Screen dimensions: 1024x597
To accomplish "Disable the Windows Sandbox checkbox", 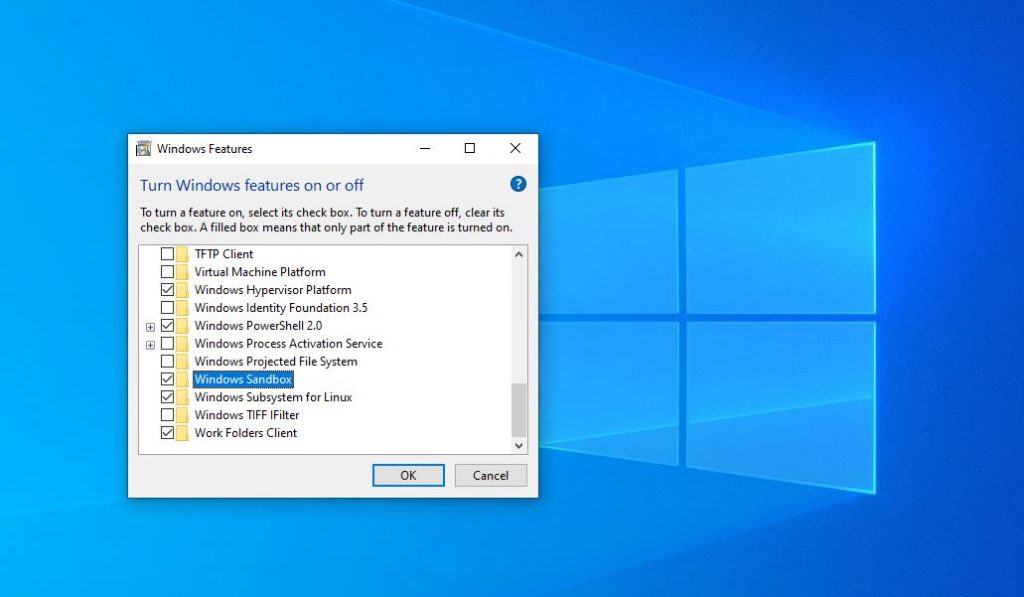I will pyautogui.click(x=167, y=379).
